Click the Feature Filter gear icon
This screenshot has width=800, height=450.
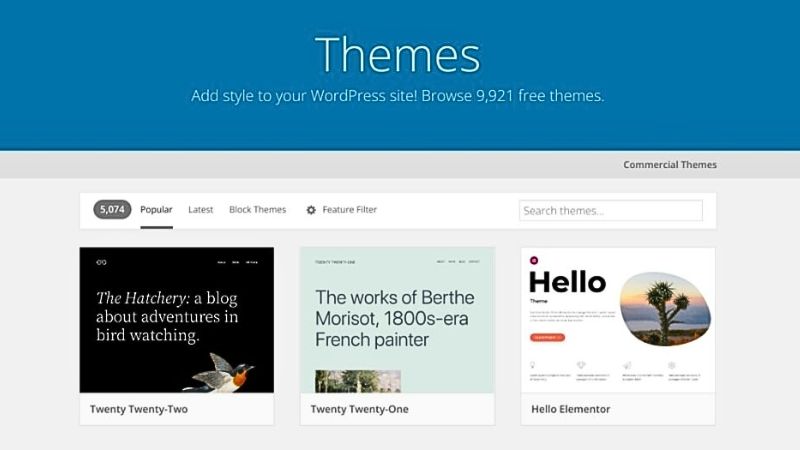coord(311,210)
